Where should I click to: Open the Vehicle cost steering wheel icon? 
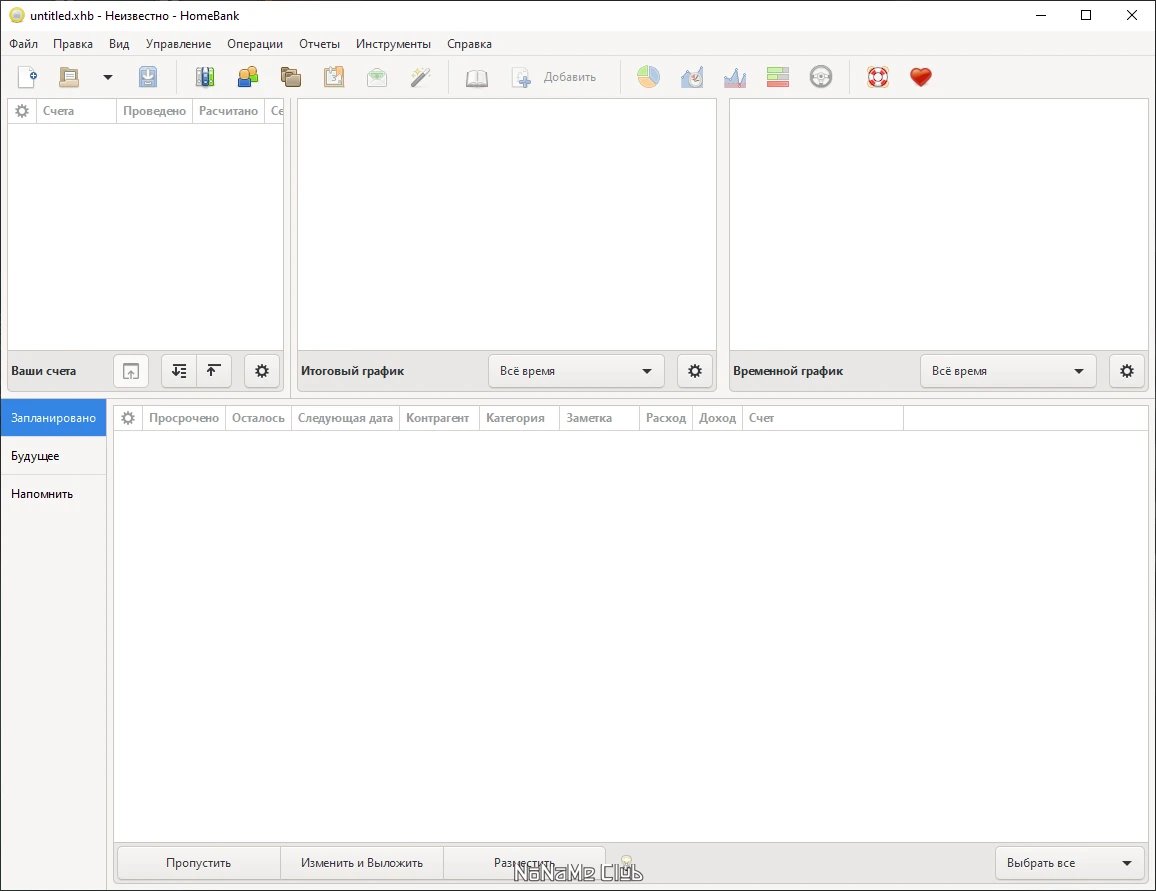coord(821,77)
